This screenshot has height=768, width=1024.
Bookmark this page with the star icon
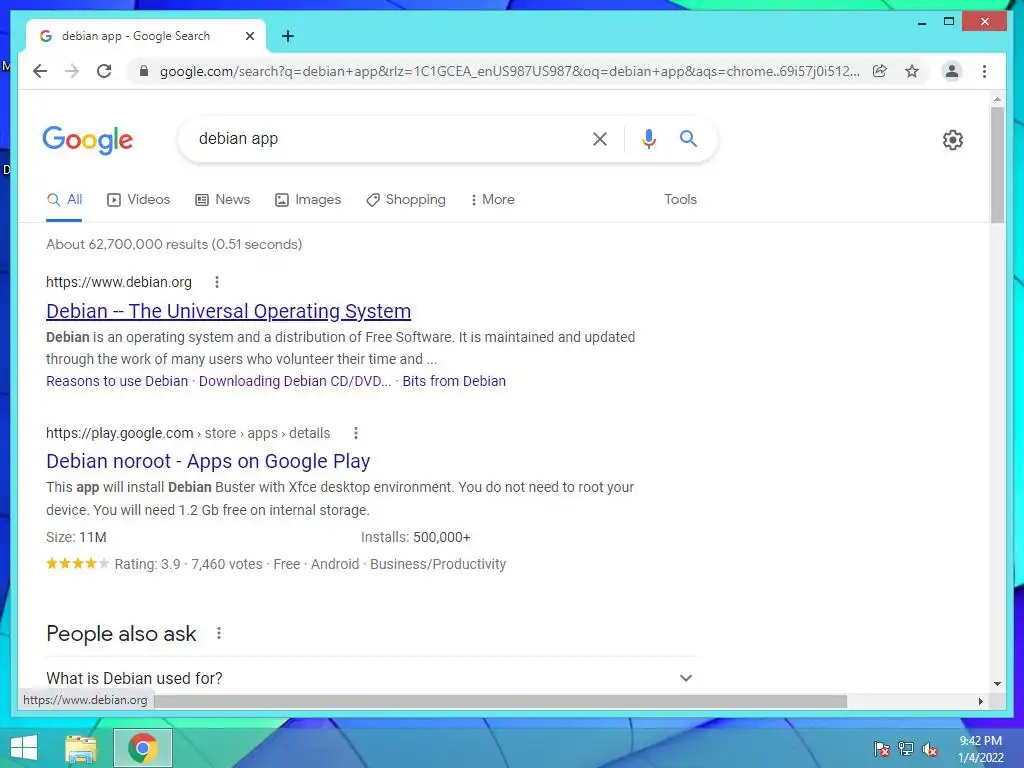(x=912, y=71)
